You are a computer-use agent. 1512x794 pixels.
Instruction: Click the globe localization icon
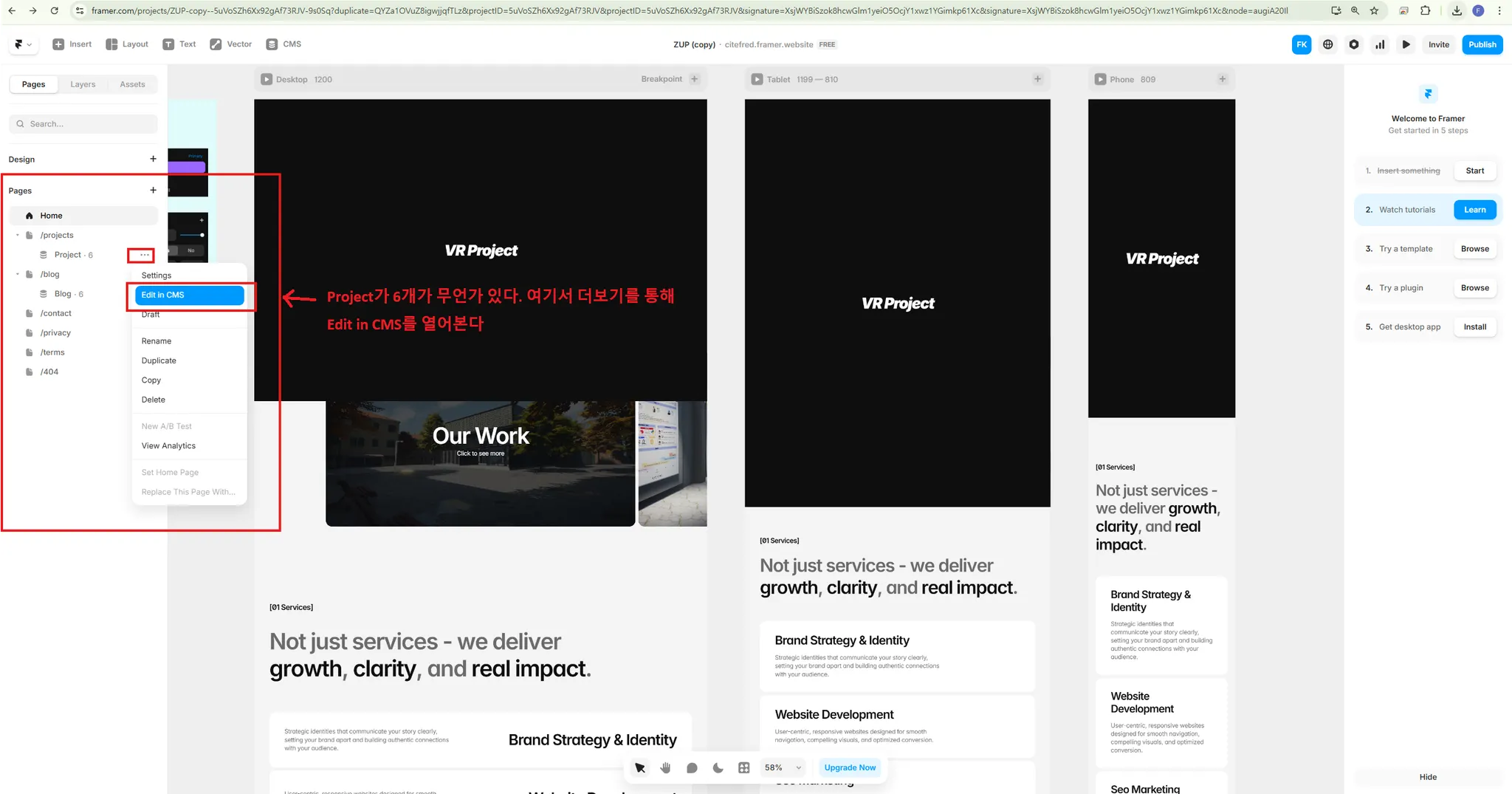click(x=1327, y=44)
